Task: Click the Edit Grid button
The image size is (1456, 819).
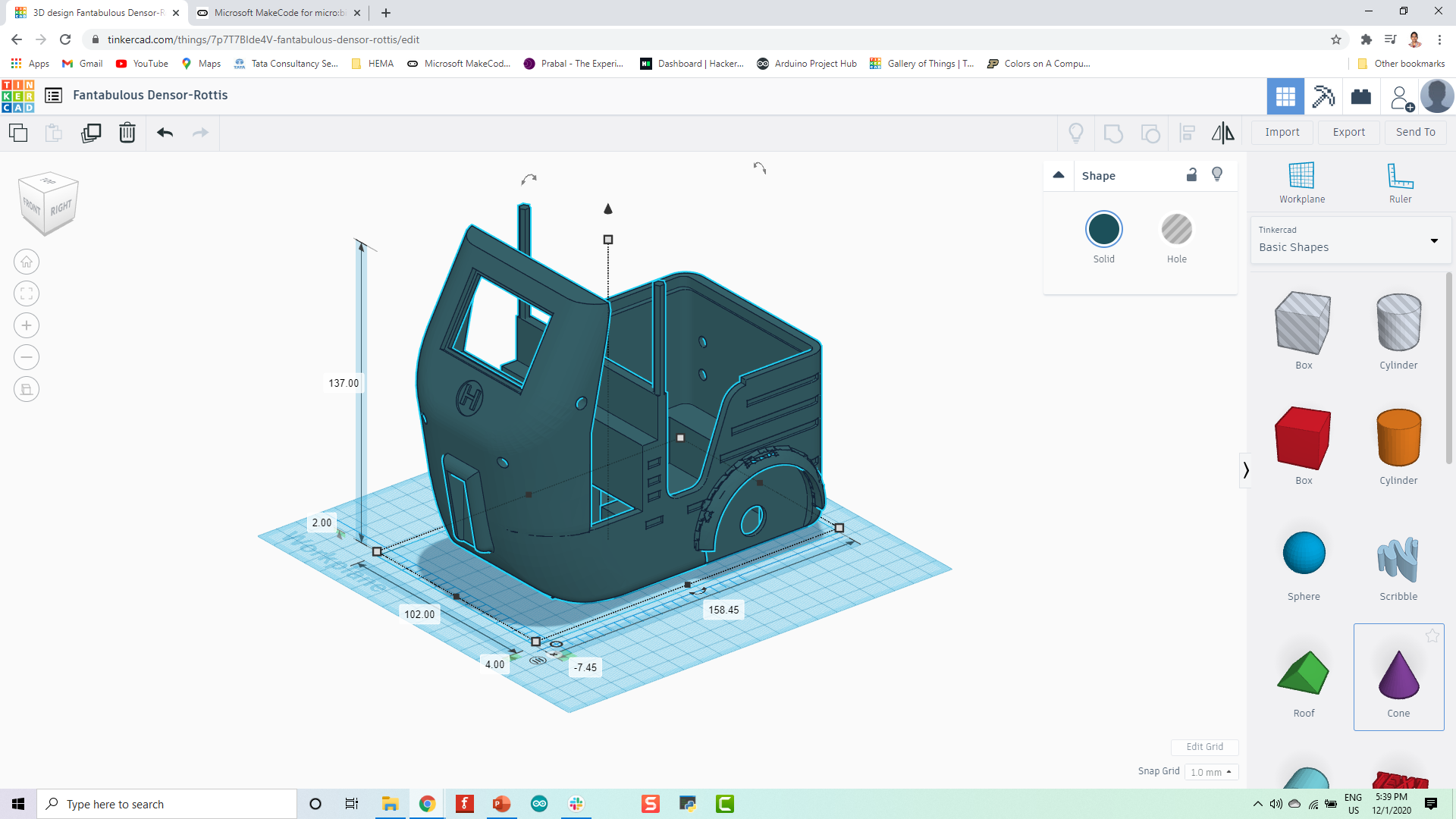Action: 1204,747
